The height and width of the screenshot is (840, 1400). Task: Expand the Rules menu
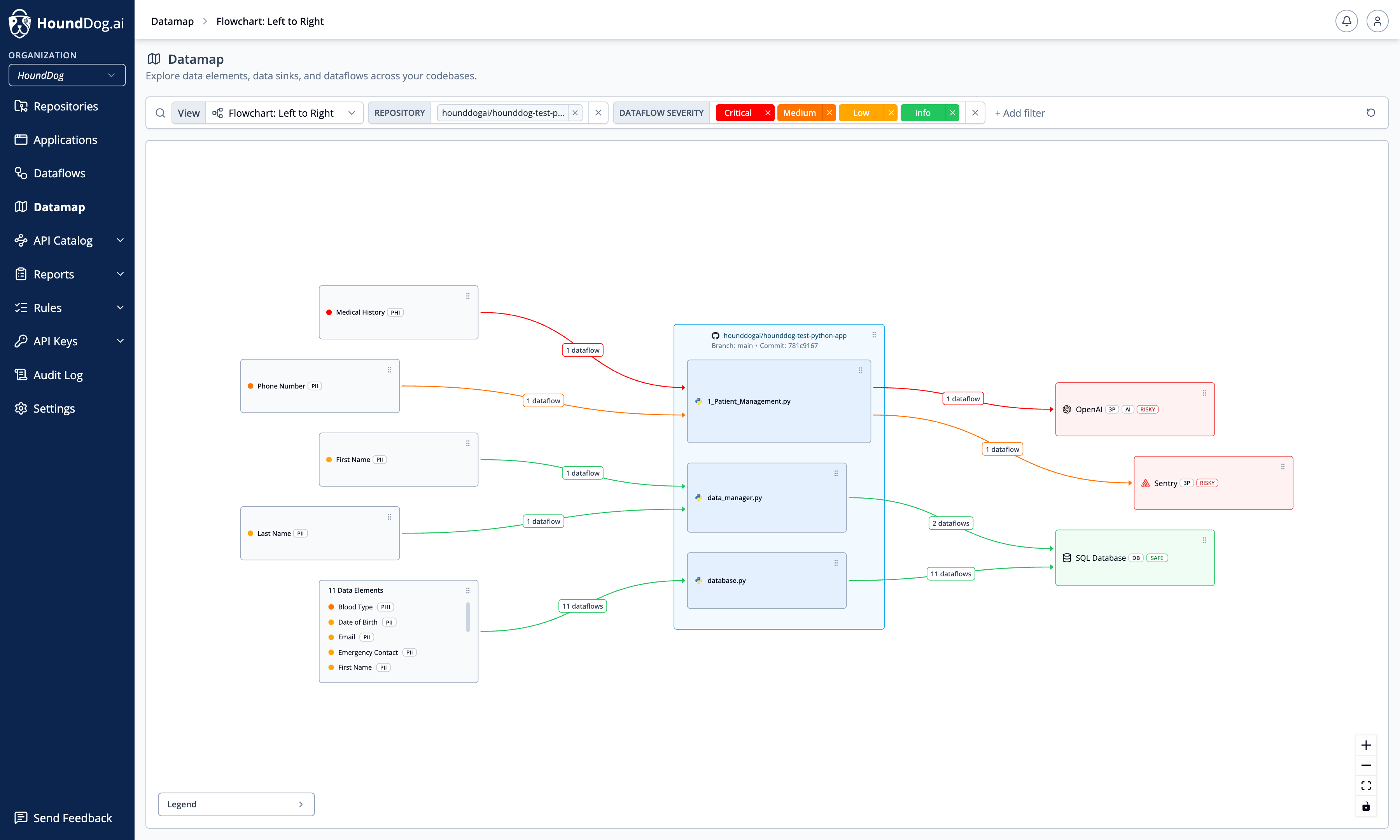point(120,307)
